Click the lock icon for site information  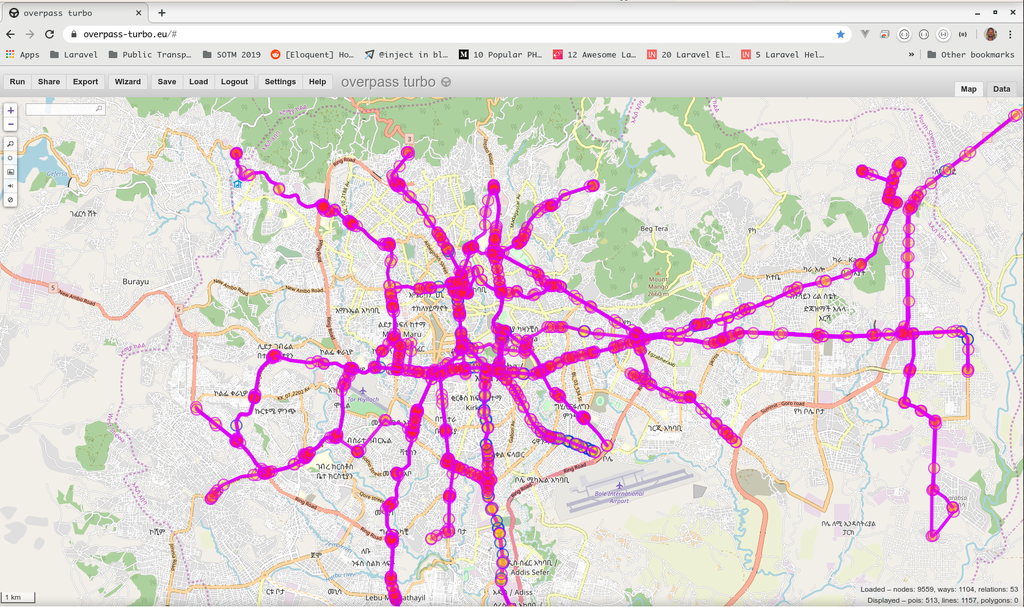tap(74, 34)
